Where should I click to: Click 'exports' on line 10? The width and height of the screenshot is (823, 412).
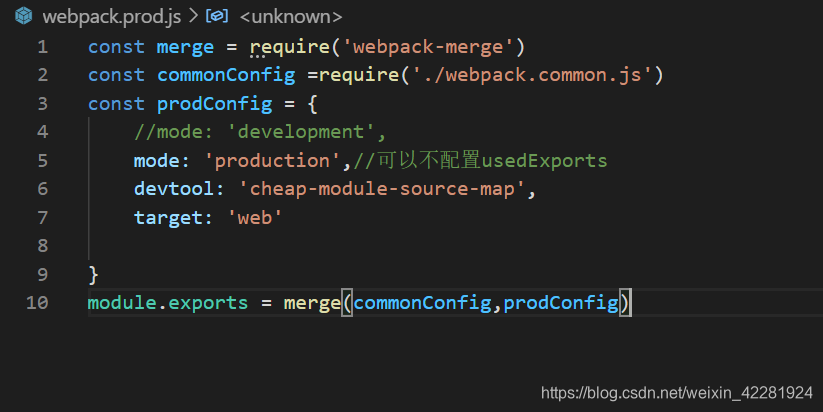[208, 303]
